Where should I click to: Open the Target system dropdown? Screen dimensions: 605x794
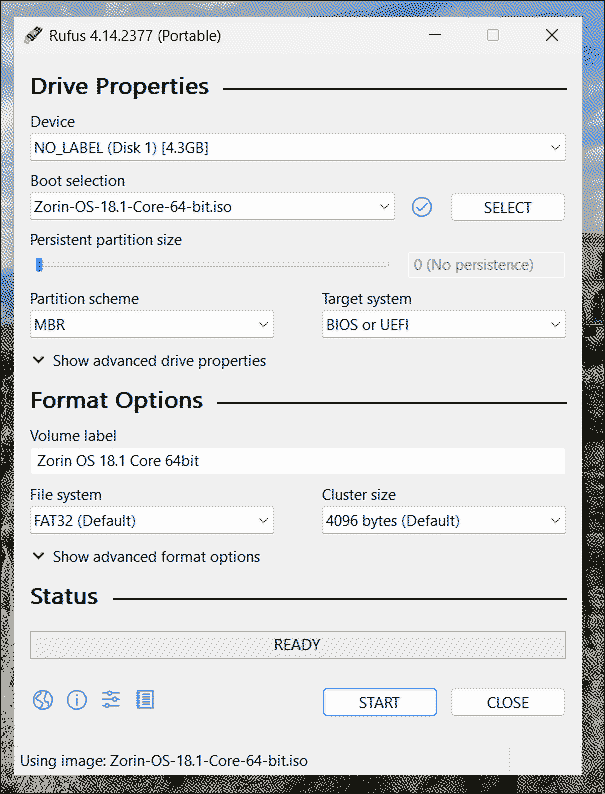[443, 324]
